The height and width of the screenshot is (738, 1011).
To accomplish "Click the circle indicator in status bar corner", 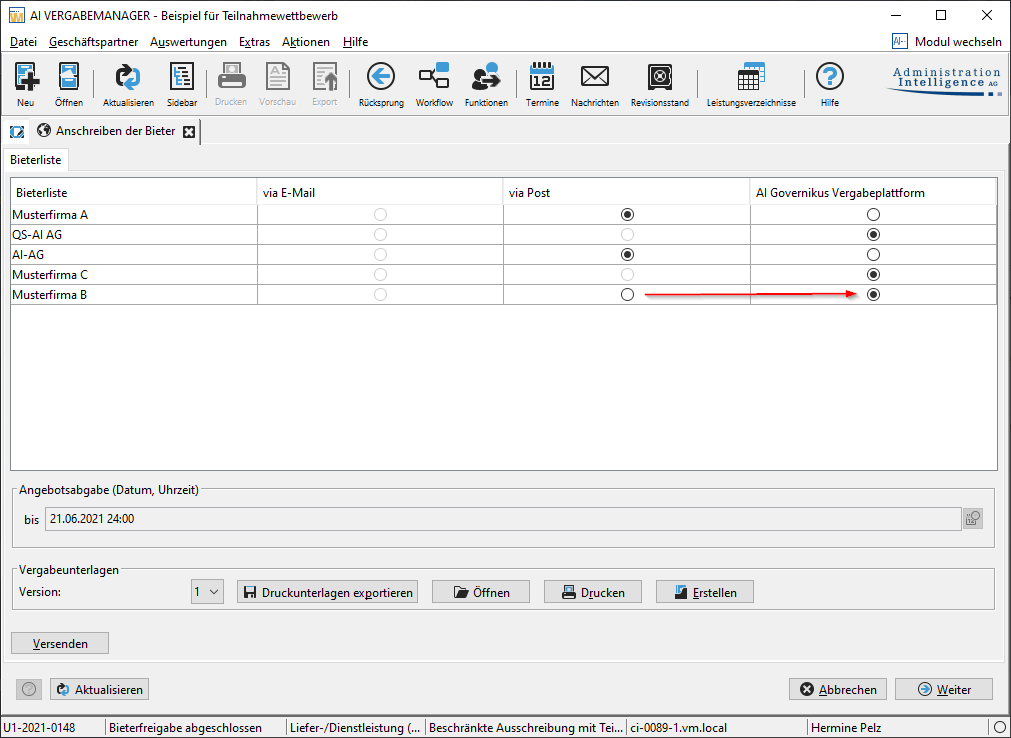I will (x=999, y=728).
